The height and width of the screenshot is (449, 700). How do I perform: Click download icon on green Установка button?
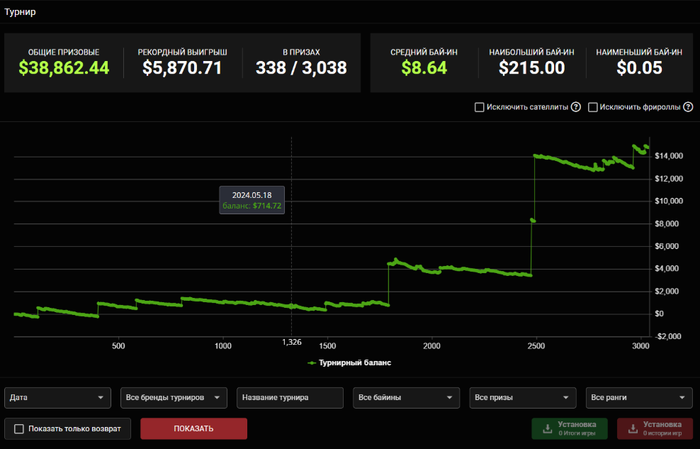[x=547, y=428]
